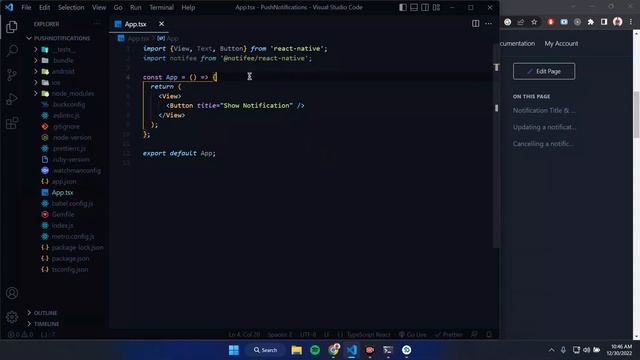The width and height of the screenshot is (640, 360).
Task: Expand the .bundle folder
Action: click(x=36, y=60)
